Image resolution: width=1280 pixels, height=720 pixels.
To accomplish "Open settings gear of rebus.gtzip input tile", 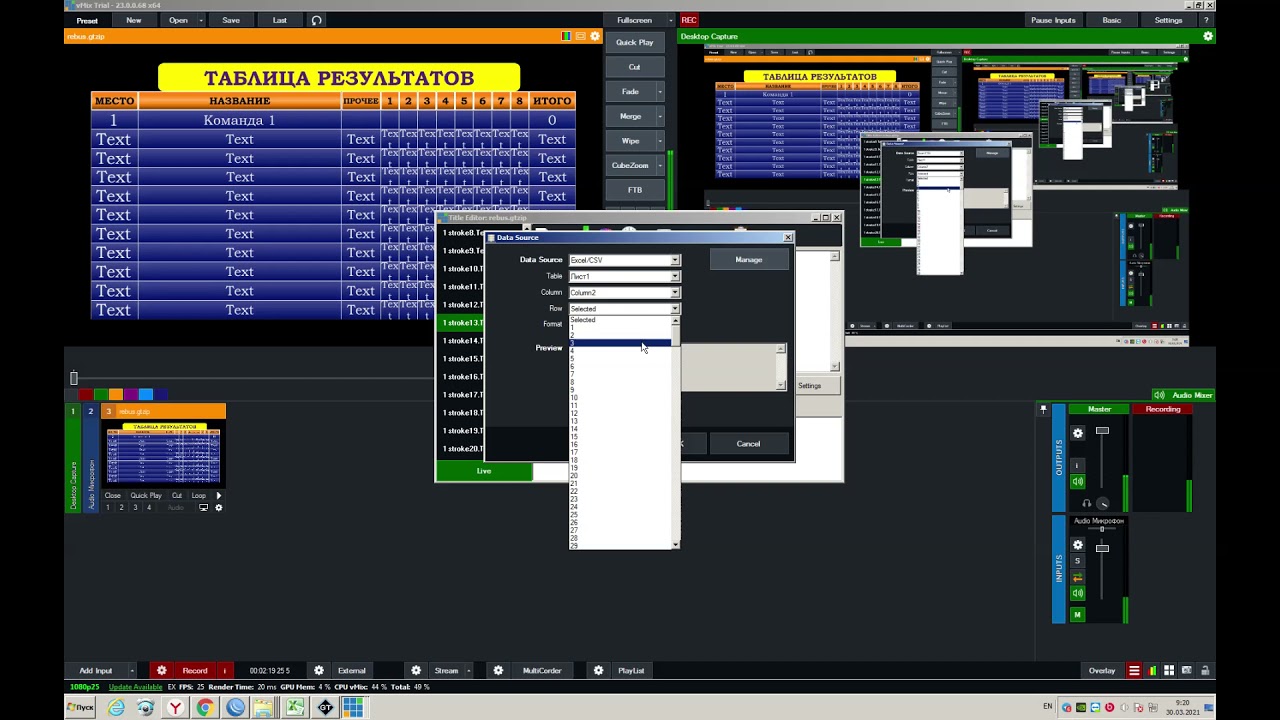I will pos(218,508).
